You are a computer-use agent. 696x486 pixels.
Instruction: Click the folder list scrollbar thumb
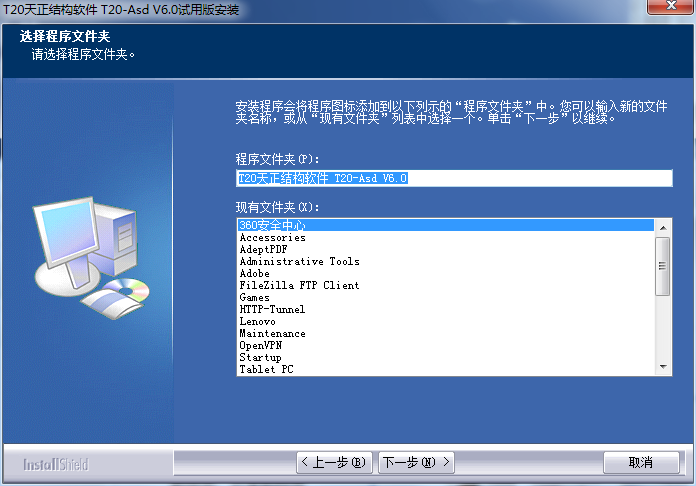click(663, 266)
